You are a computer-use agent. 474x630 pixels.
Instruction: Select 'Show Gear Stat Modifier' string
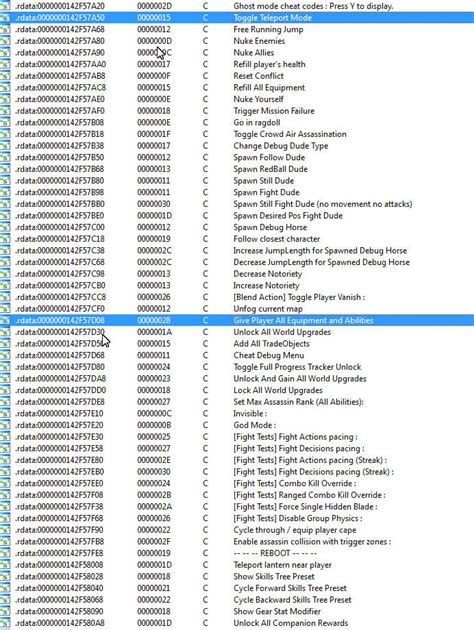tap(277, 612)
